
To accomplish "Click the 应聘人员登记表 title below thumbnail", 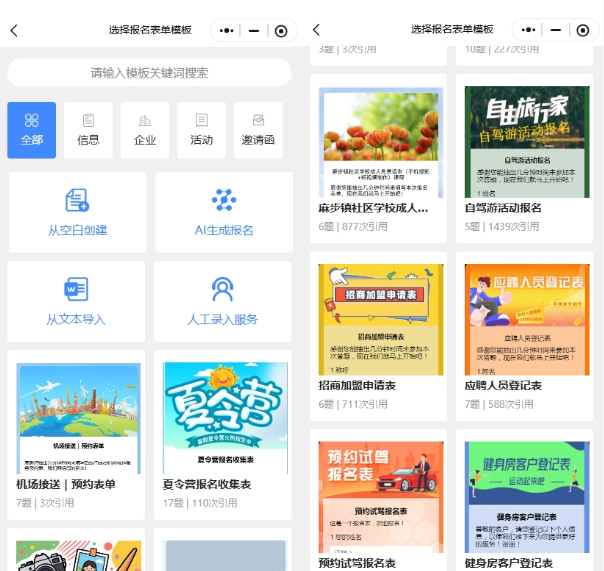I will tap(503, 385).
